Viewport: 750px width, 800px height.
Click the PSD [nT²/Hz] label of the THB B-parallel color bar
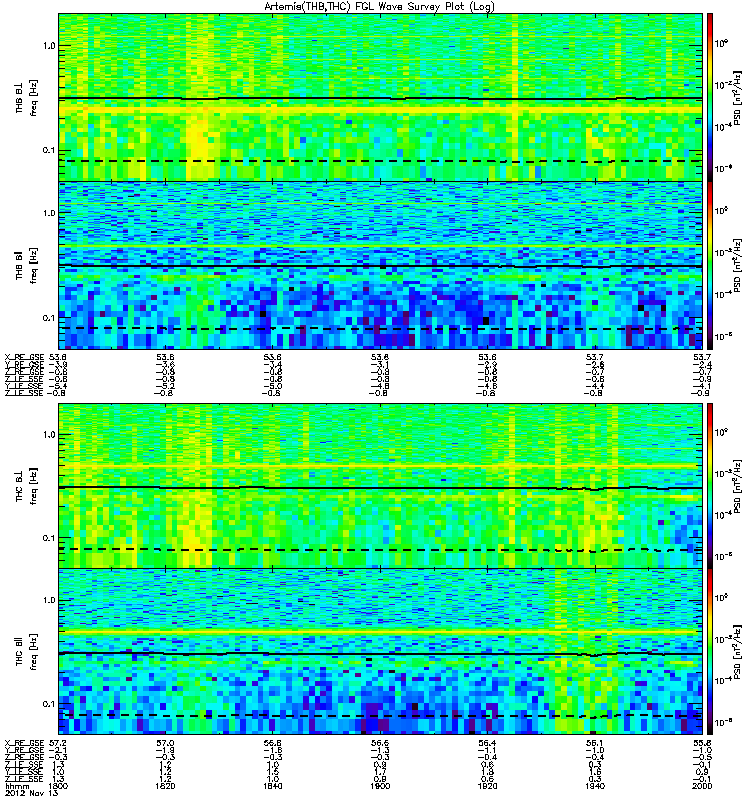click(x=738, y=266)
